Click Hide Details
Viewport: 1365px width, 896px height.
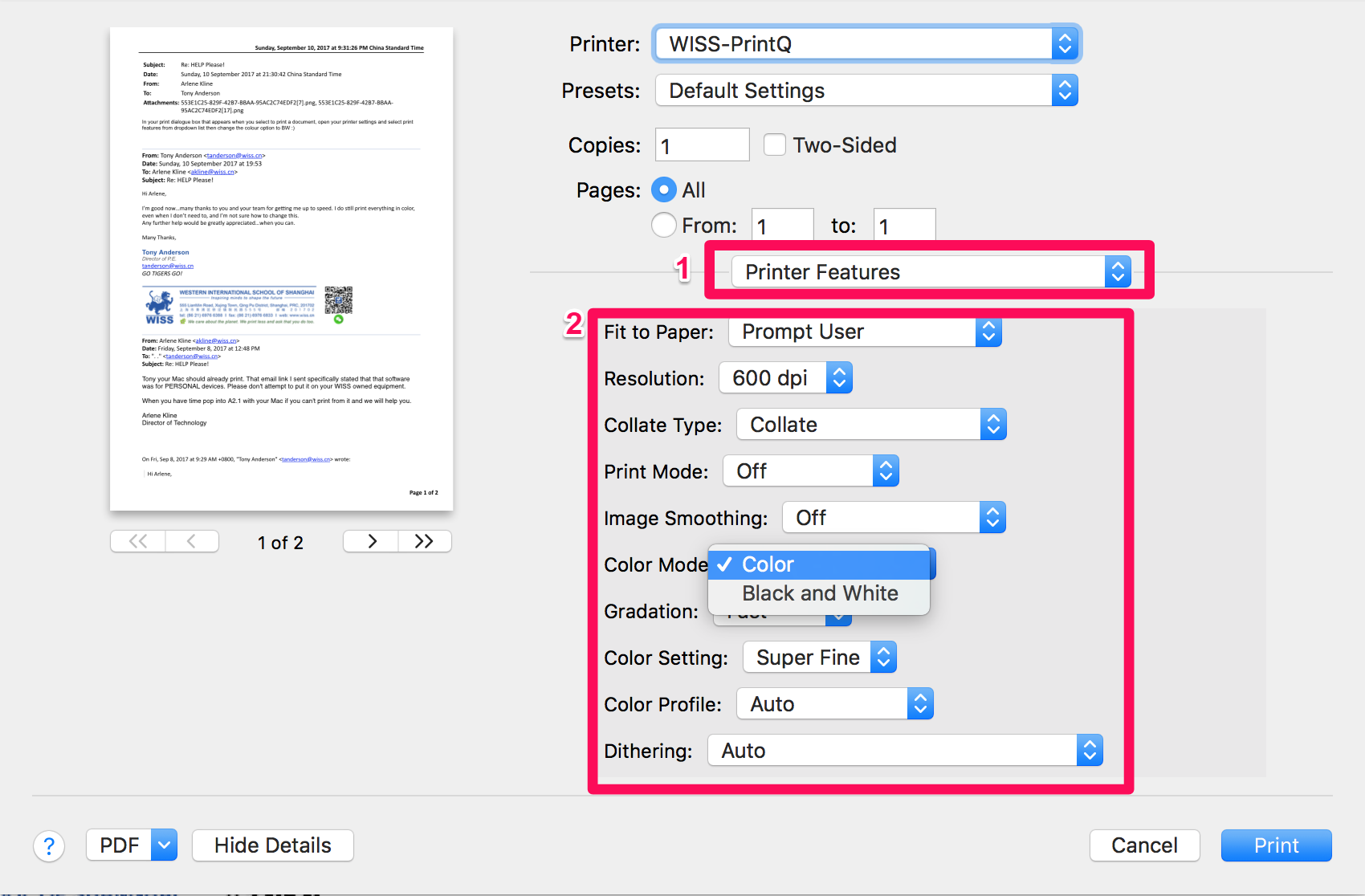tap(272, 845)
